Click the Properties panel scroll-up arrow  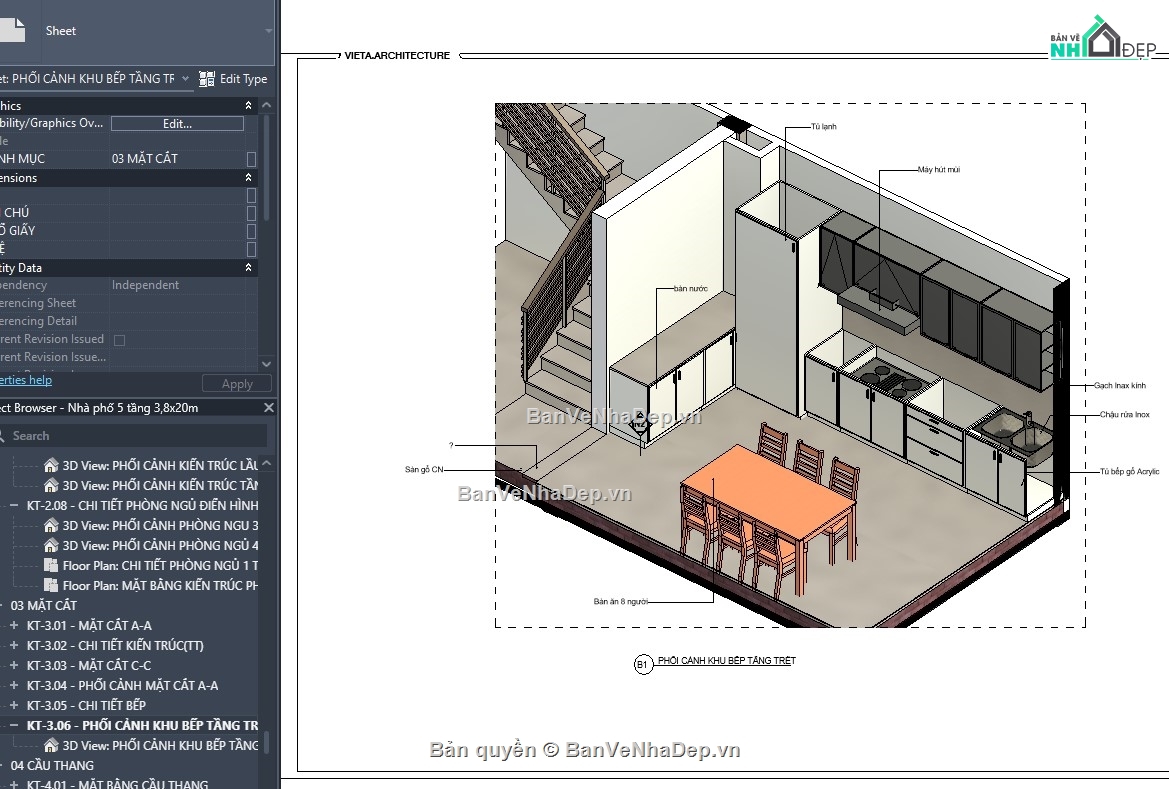[267, 105]
